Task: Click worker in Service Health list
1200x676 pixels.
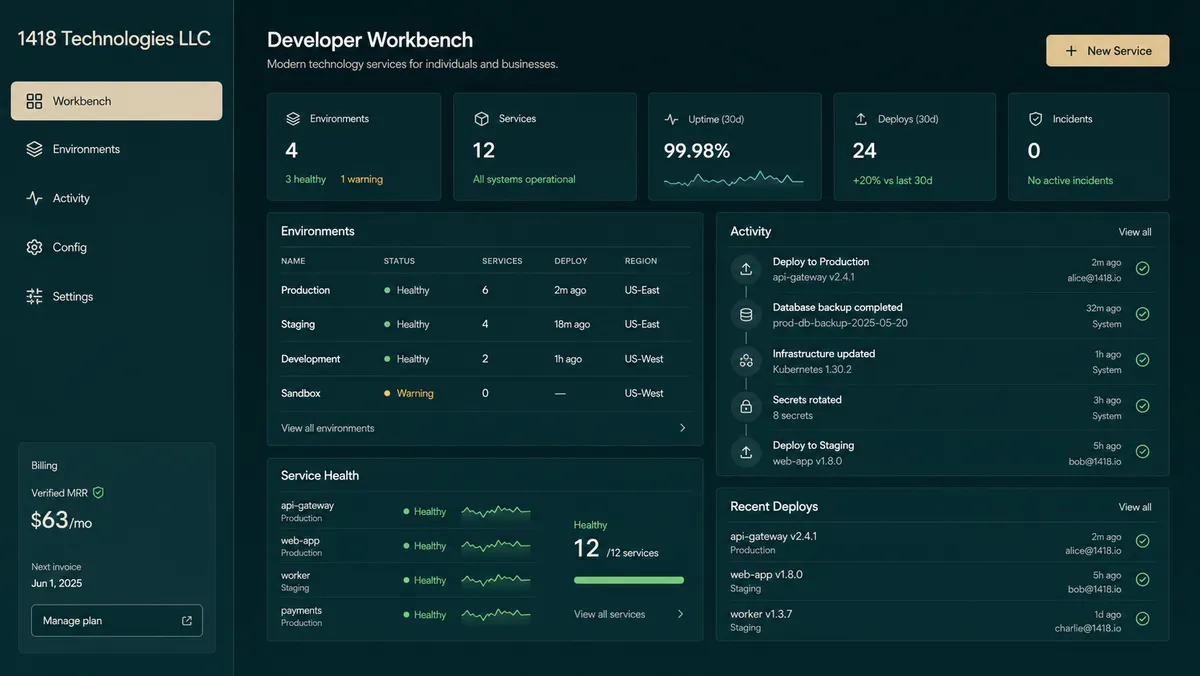Action: pos(296,575)
